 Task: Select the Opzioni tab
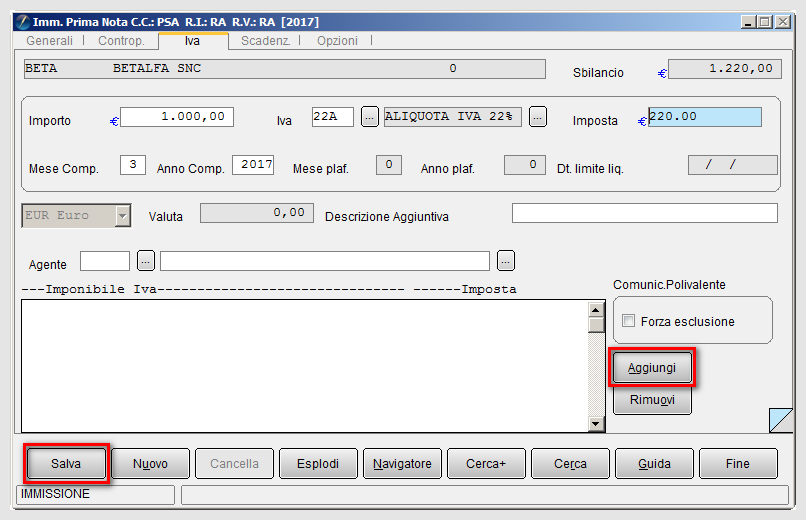coord(337,41)
